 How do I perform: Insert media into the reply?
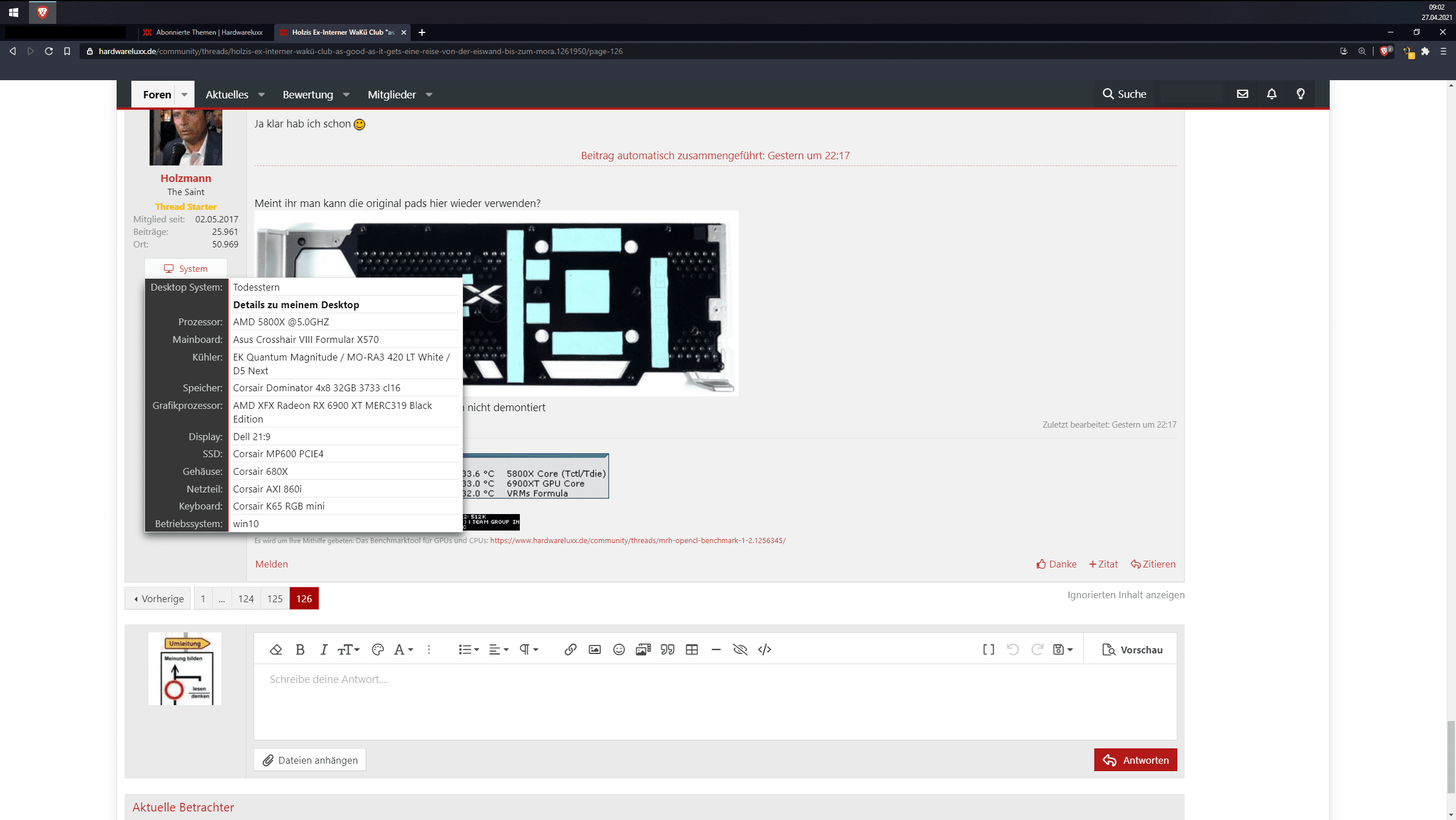[x=643, y=649]
